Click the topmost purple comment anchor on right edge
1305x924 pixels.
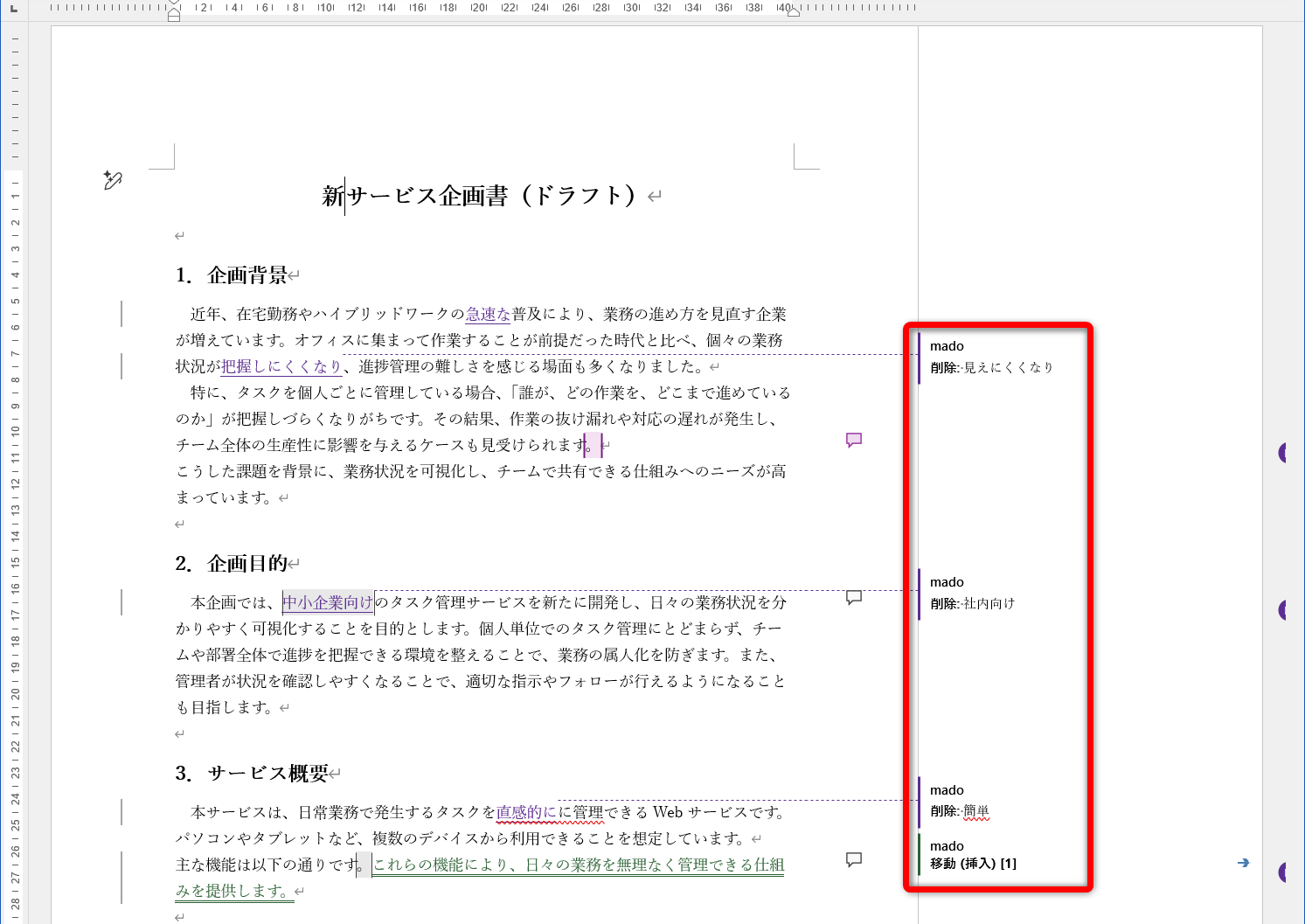click(1283, 453)
